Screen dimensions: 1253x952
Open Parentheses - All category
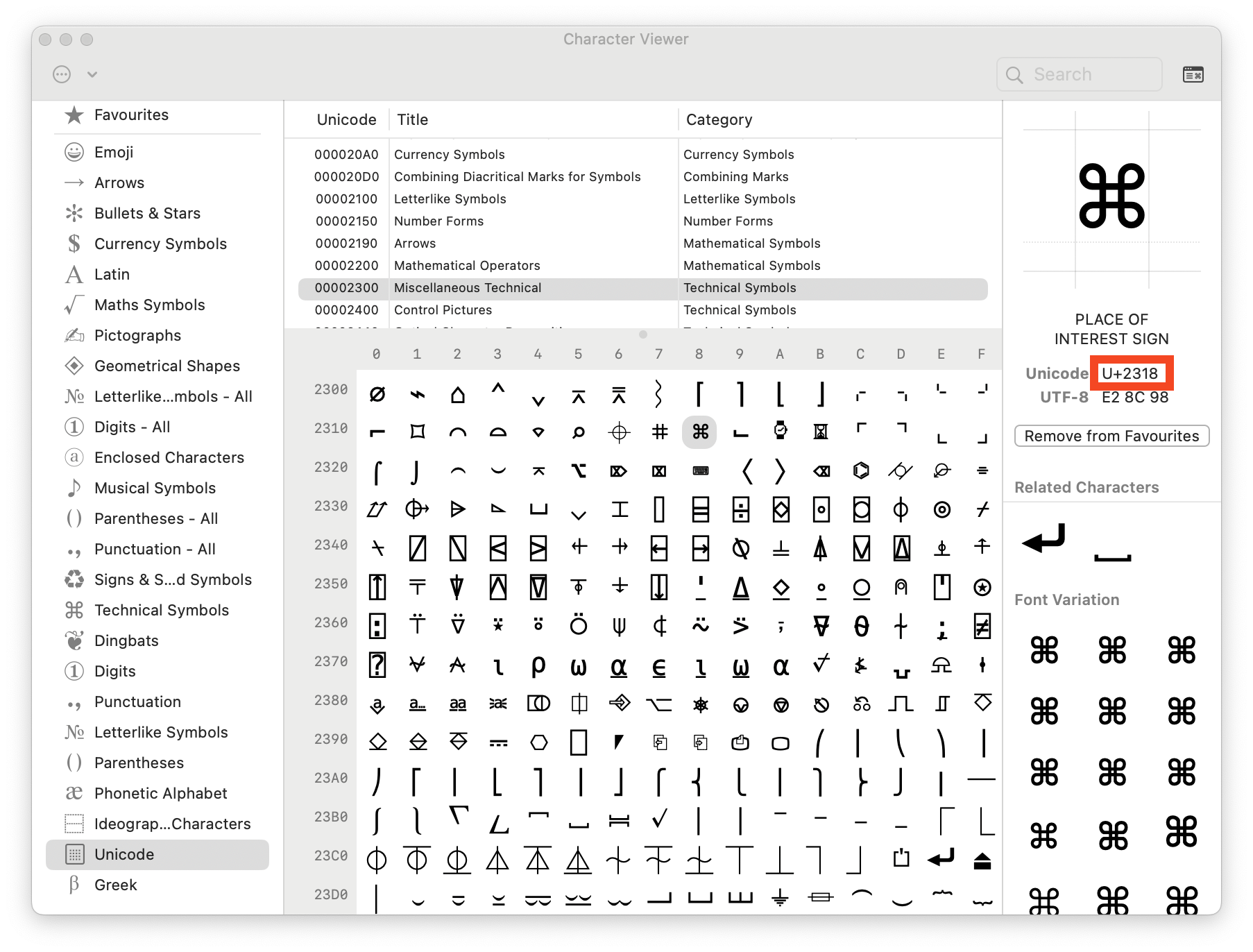click(x=157, y=518)
